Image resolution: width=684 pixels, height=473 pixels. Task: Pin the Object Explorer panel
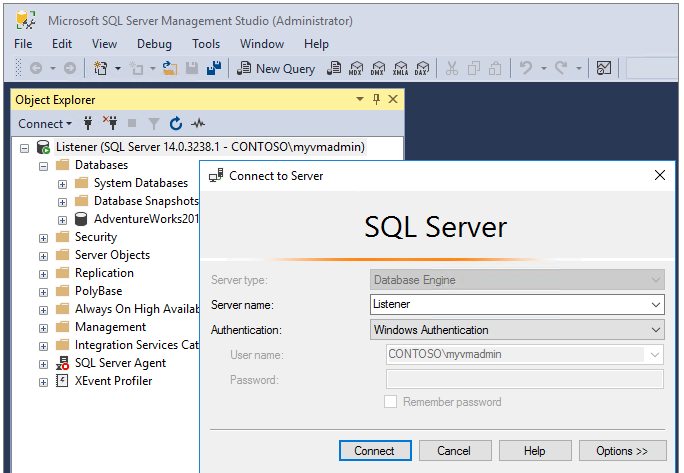coord(376,99)
